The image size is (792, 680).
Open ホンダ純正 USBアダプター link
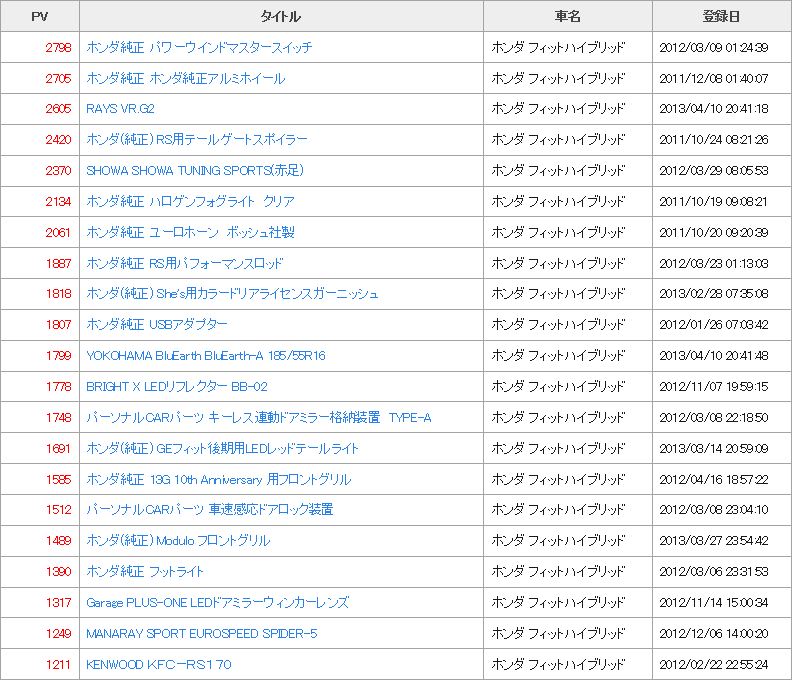[x=157, y=324]
